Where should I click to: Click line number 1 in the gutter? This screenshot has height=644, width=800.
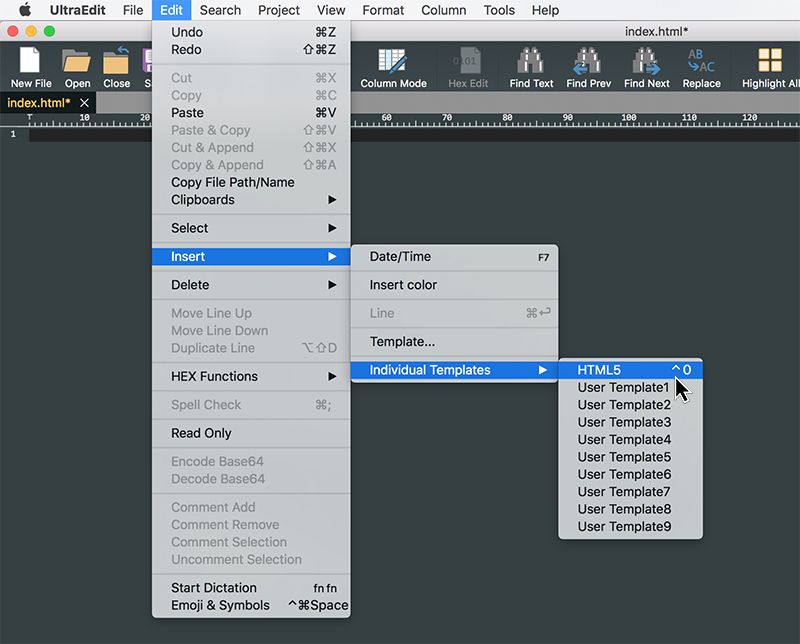pyautogui.click(x=13, y=134)
